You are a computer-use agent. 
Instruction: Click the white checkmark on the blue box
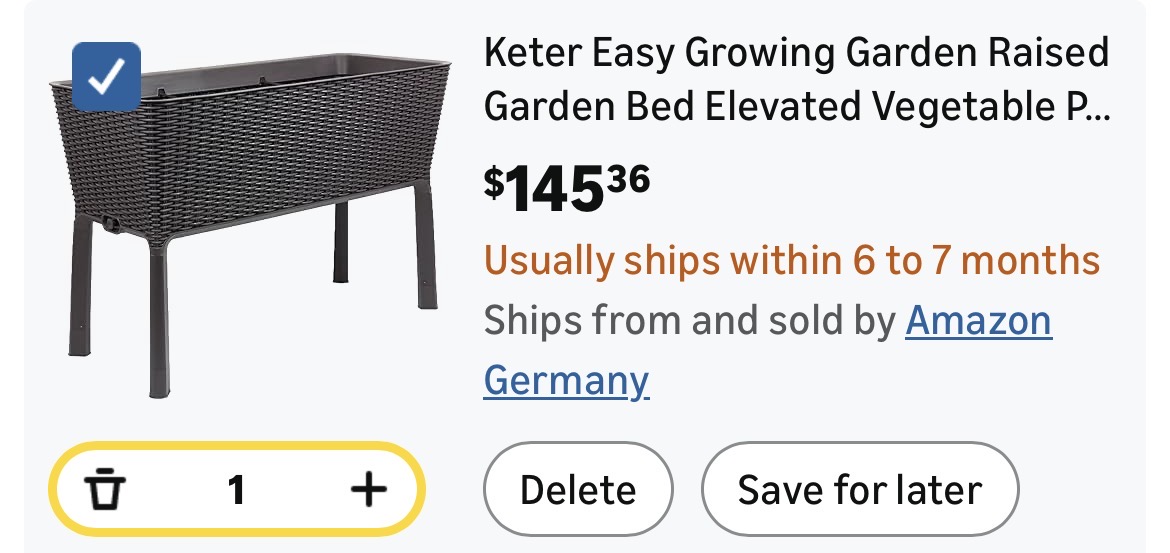point(107,76)
